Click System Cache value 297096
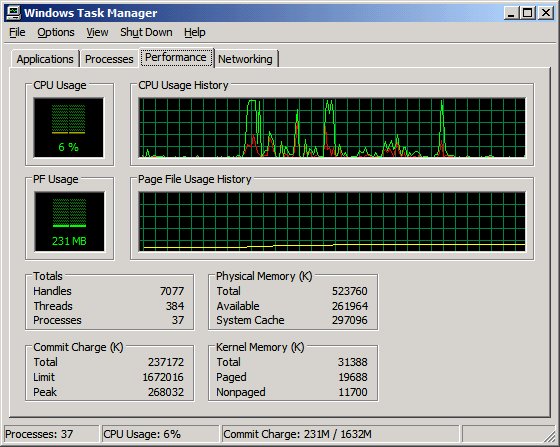 click(x=350, y=320)
